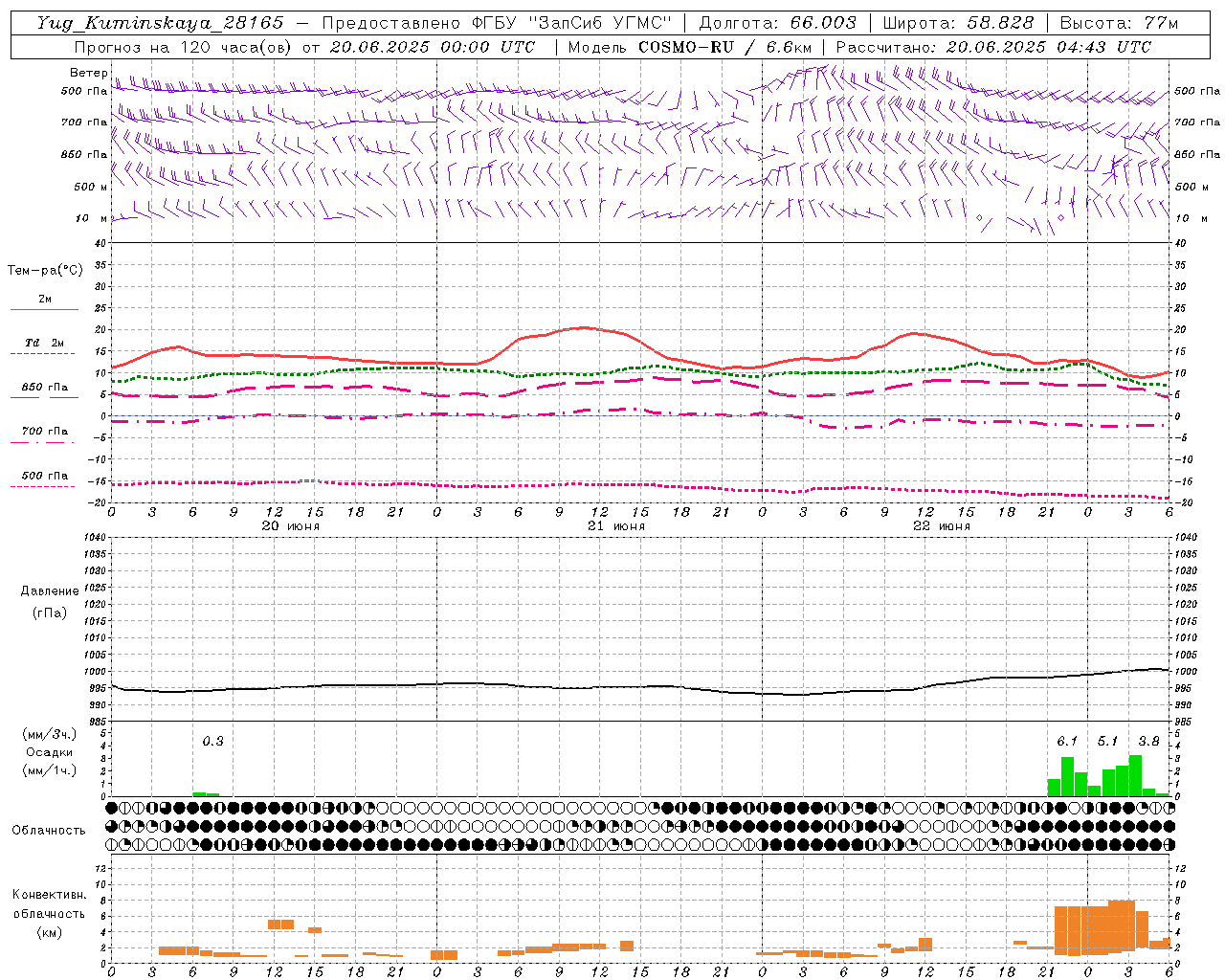The height and width of the screenshot is (980, 1225).
Task: Click the 'Конвективн.' convective cloud label
Action: tap(50, 895)
